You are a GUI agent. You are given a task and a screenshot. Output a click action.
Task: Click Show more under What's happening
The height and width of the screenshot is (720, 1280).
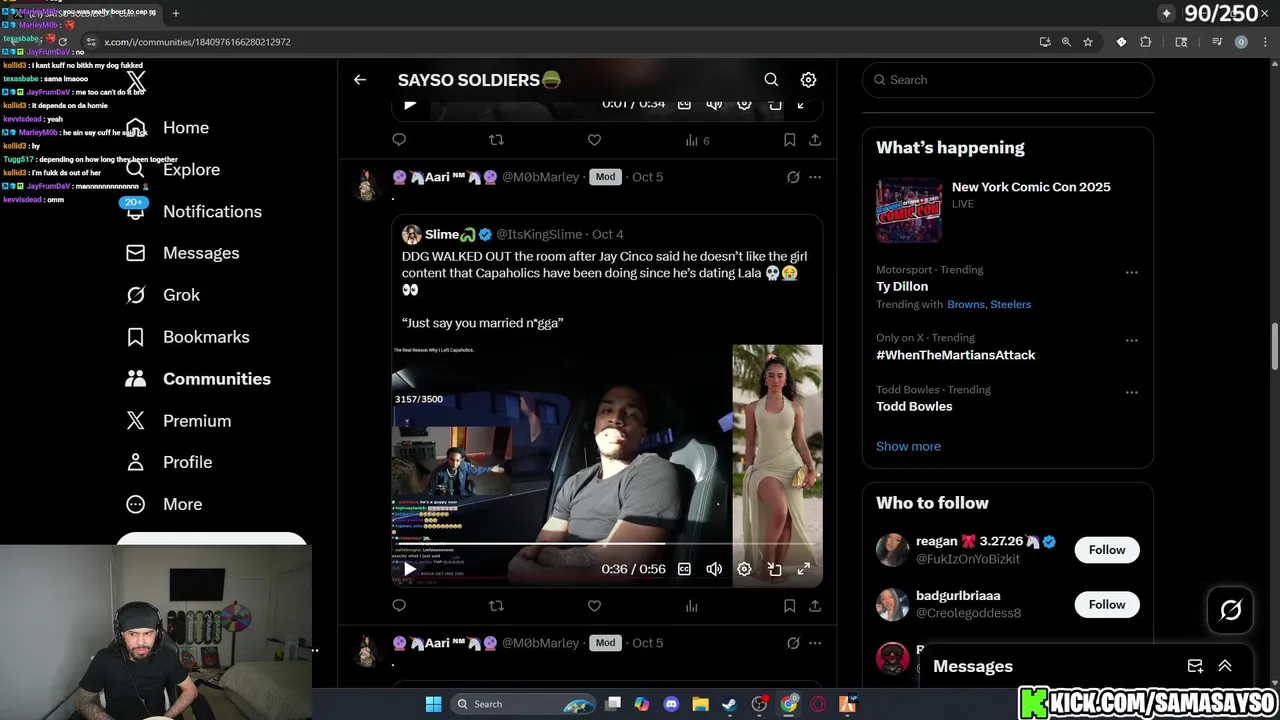pyautogui.click(x=908, y=446)
